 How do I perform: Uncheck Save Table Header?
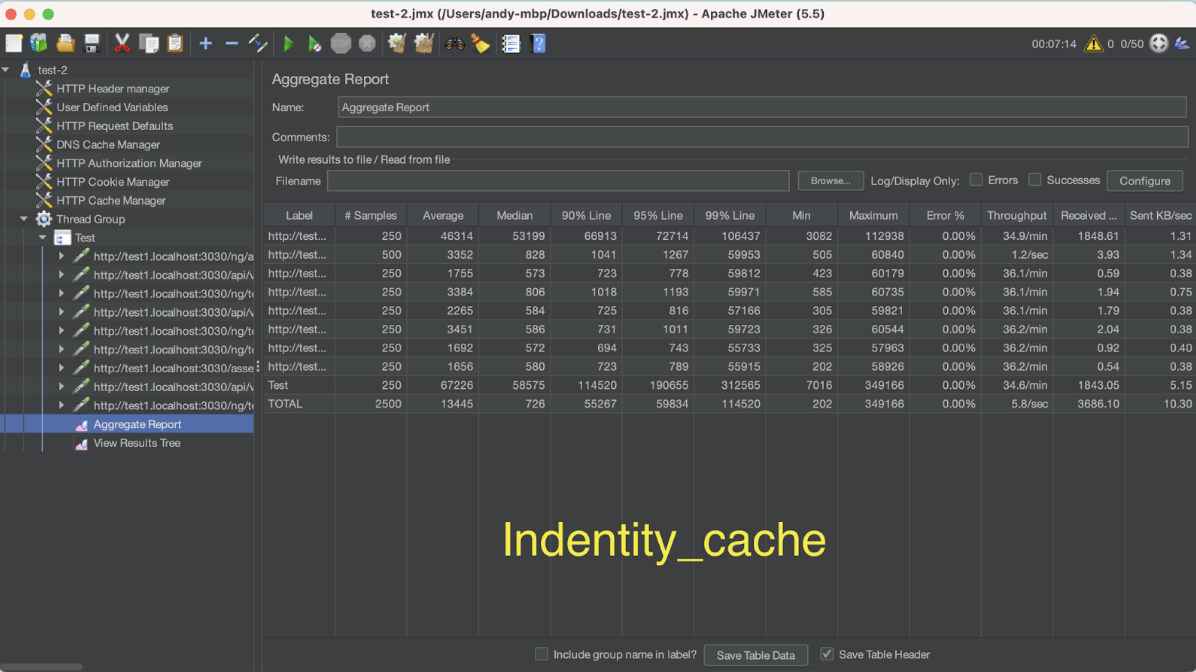tap(826, 653)
